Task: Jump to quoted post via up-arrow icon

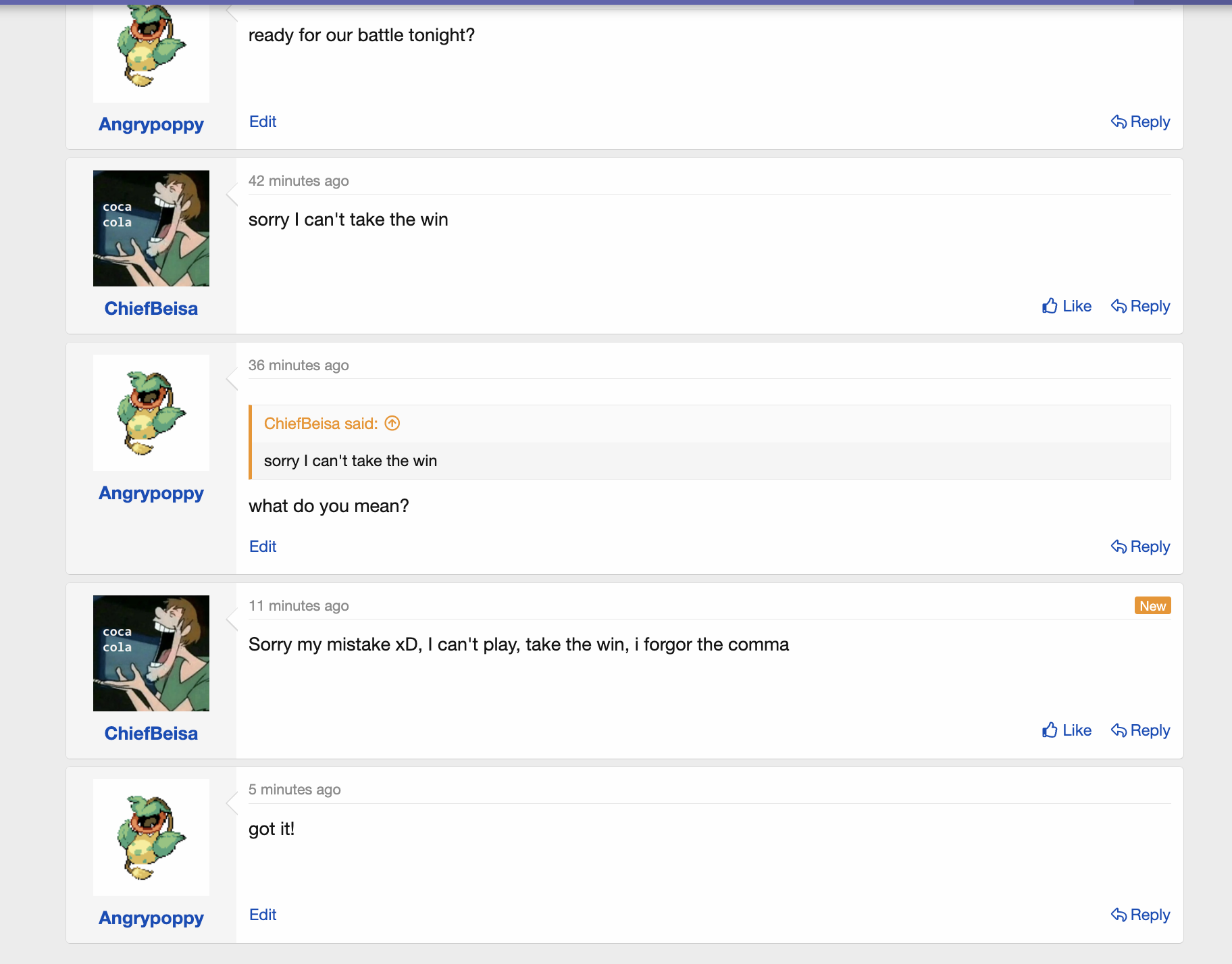Action: click(x=392, y=424)
